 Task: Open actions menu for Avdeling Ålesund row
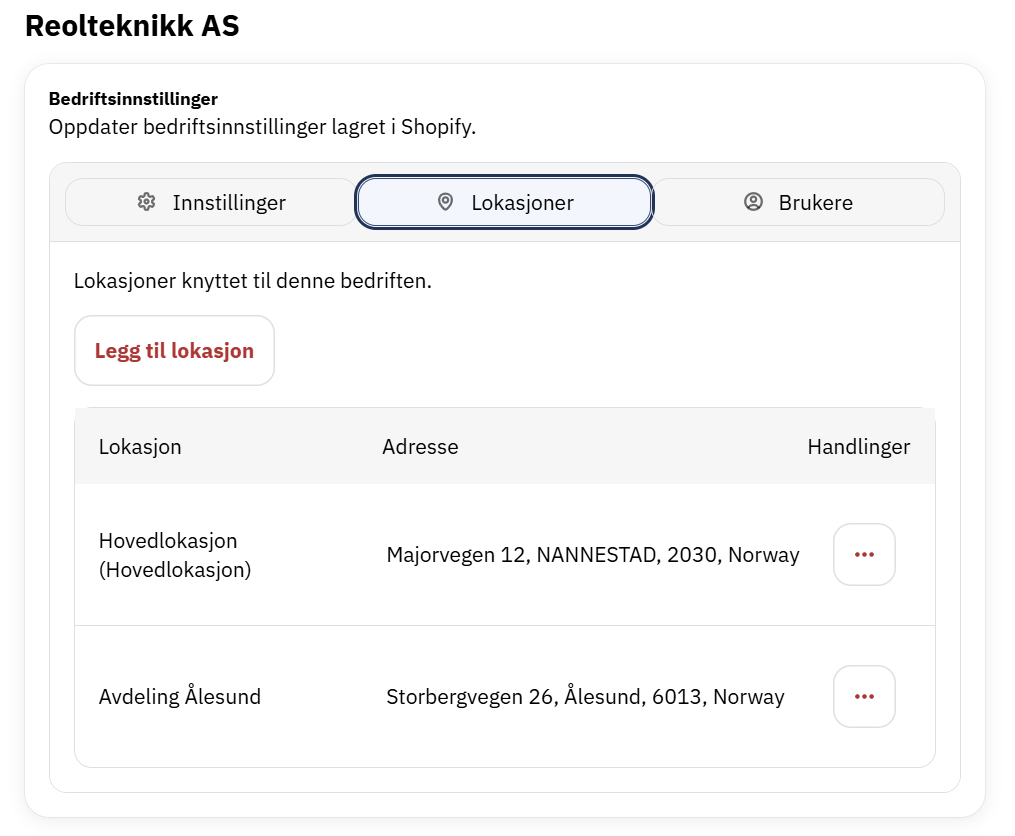coord(864,696)
